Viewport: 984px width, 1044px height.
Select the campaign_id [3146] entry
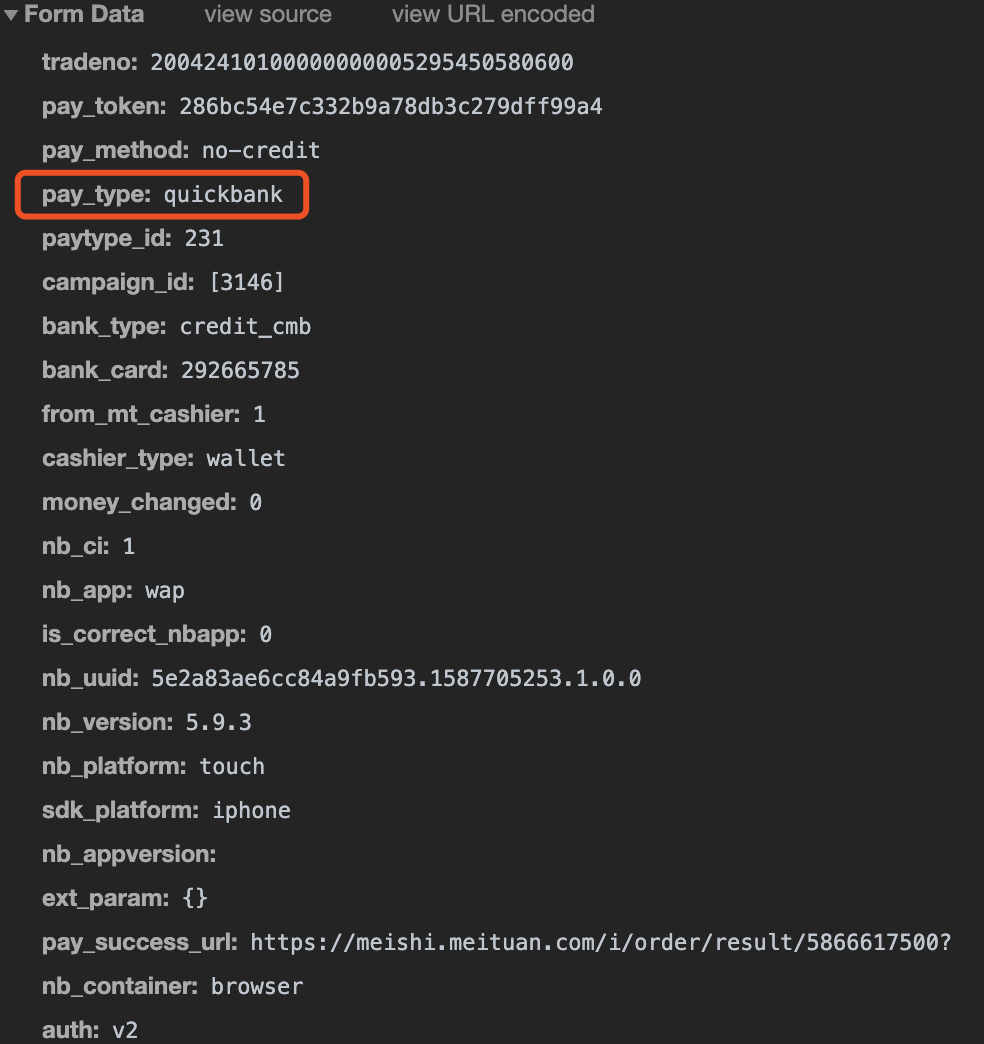tap(163, 282)
